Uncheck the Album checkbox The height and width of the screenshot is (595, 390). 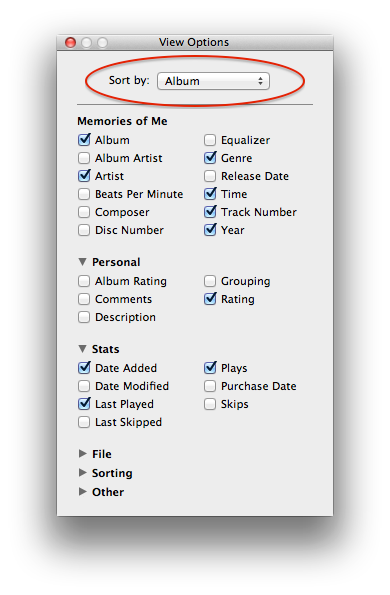coord(84,140)
